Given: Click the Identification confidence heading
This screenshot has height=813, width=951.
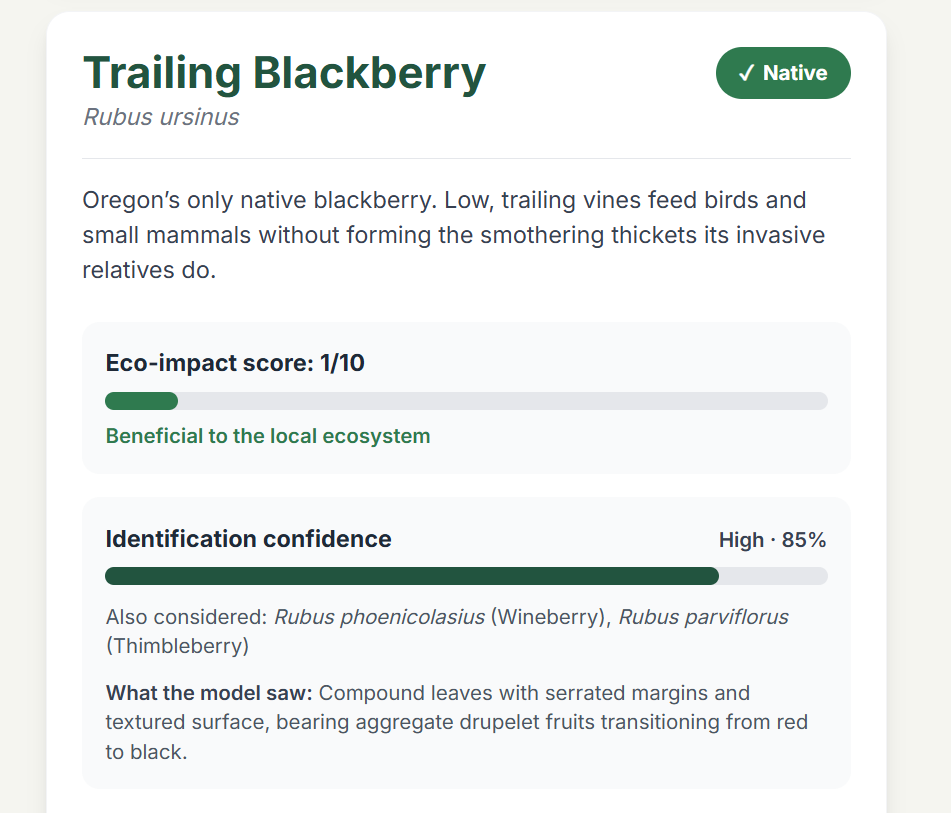Looking at the screenshot, I should [x=249, y=539].
